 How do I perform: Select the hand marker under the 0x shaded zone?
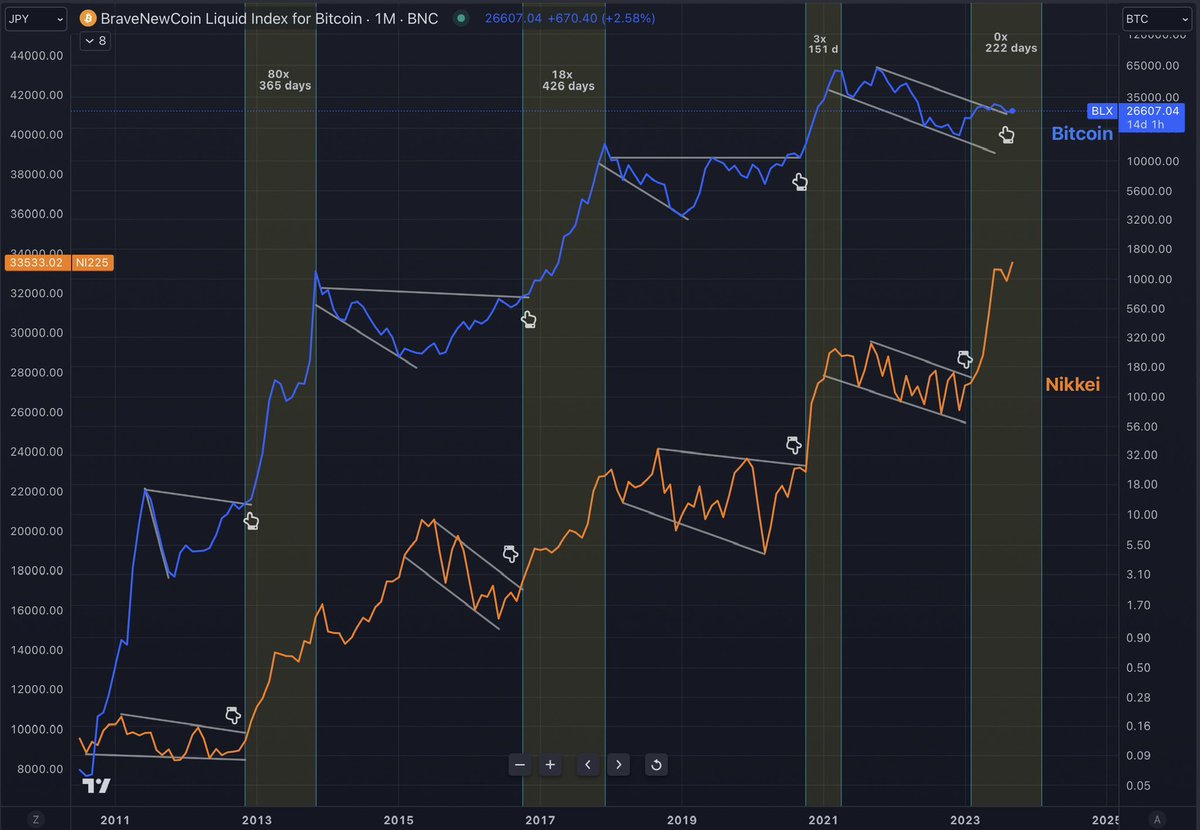click(1007, 134)
